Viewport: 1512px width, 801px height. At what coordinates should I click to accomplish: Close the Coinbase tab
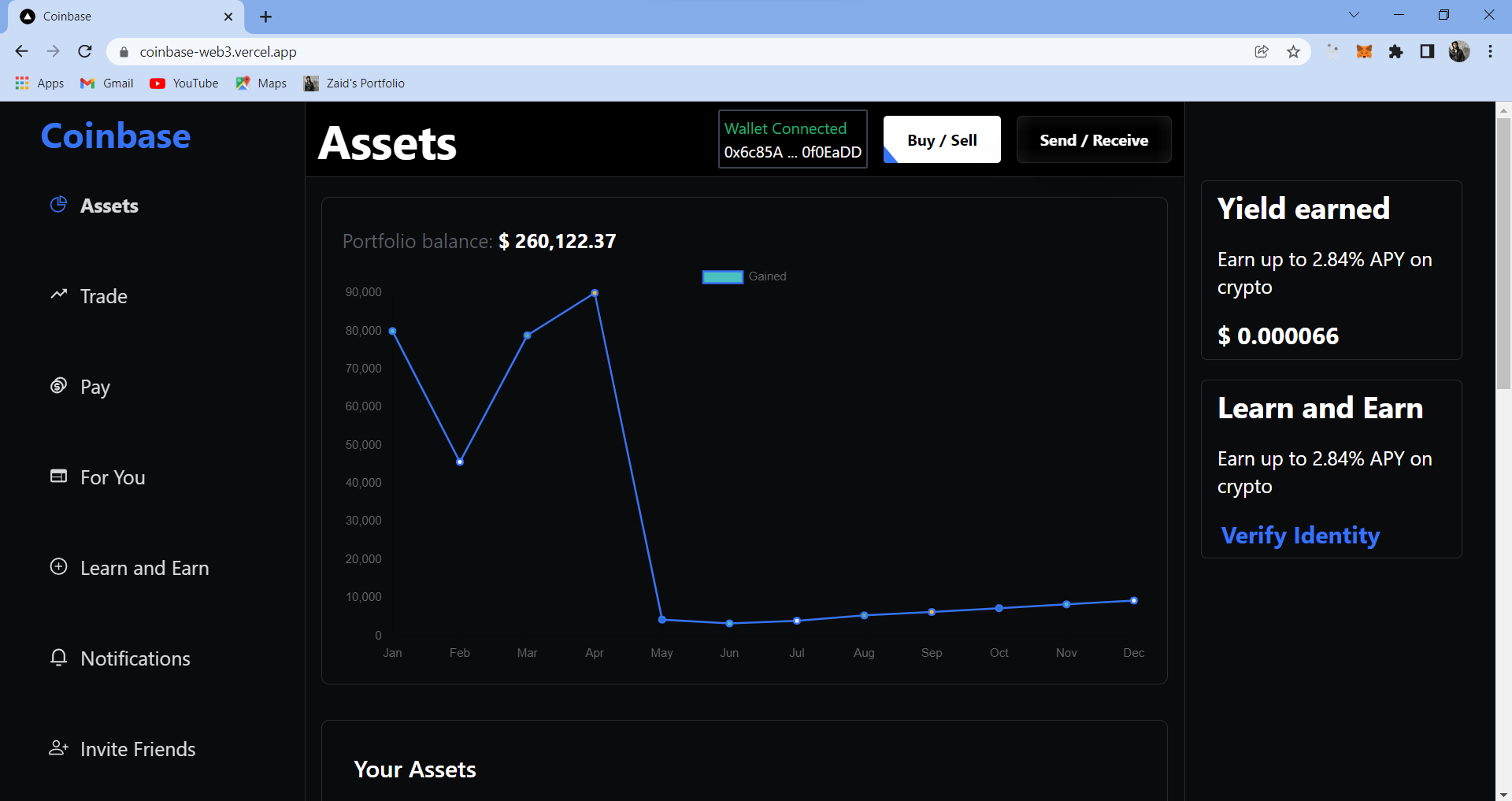pyautogui.click(x=228, y=17)
